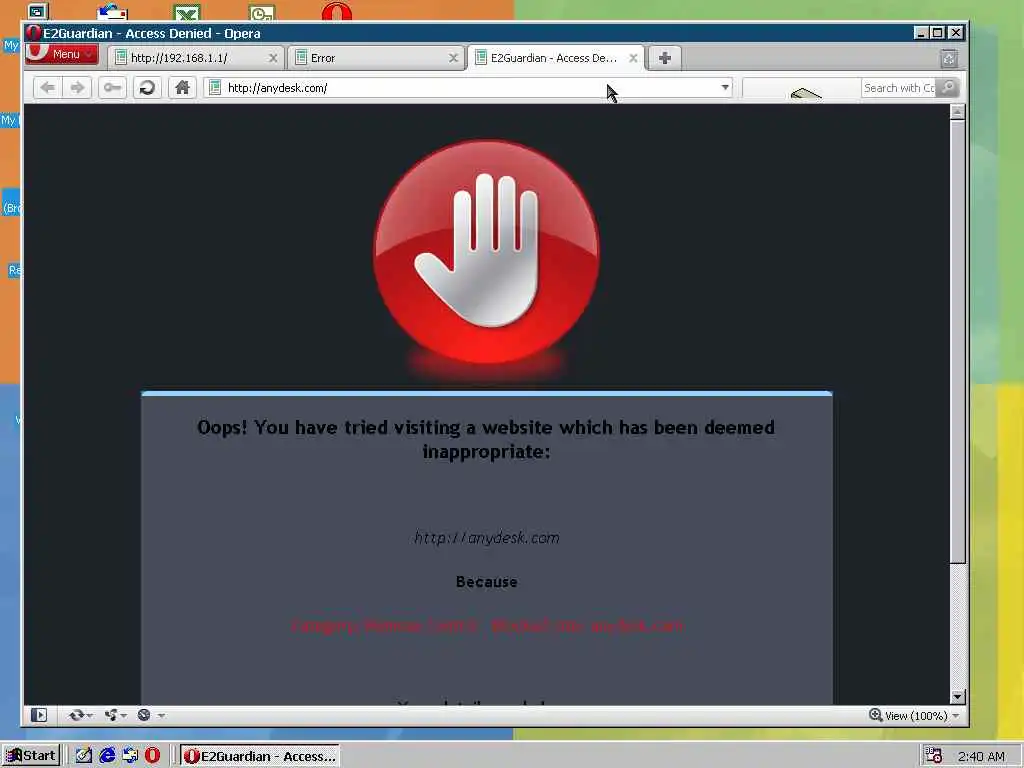This screenshot has height=768, width=1024.
Task: Click the sync quick launch icon
Action: point(130,756)
